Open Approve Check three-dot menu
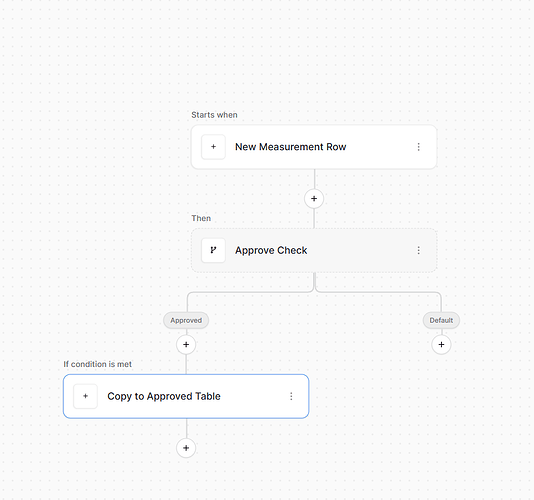The height and width of the screenshot is (500, 534). [x=419, y=250]
